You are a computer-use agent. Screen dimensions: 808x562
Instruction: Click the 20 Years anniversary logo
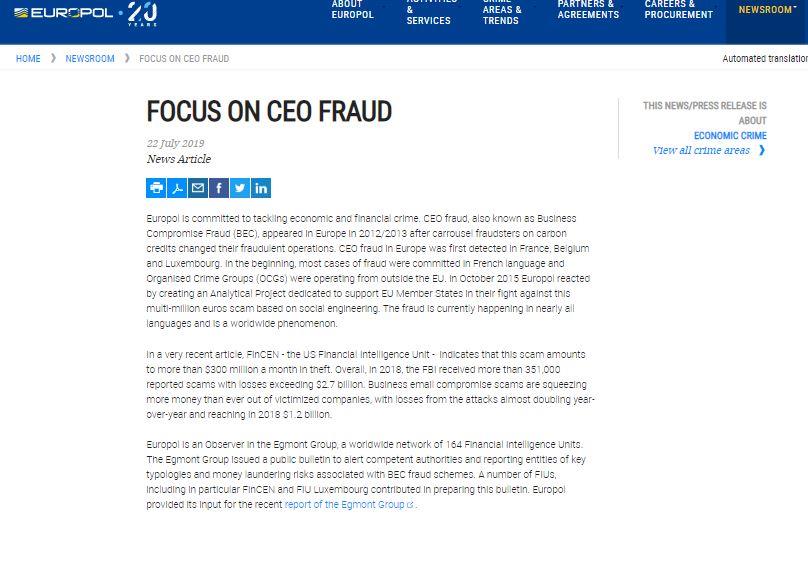pyautogui.click(x=142, y=13)
